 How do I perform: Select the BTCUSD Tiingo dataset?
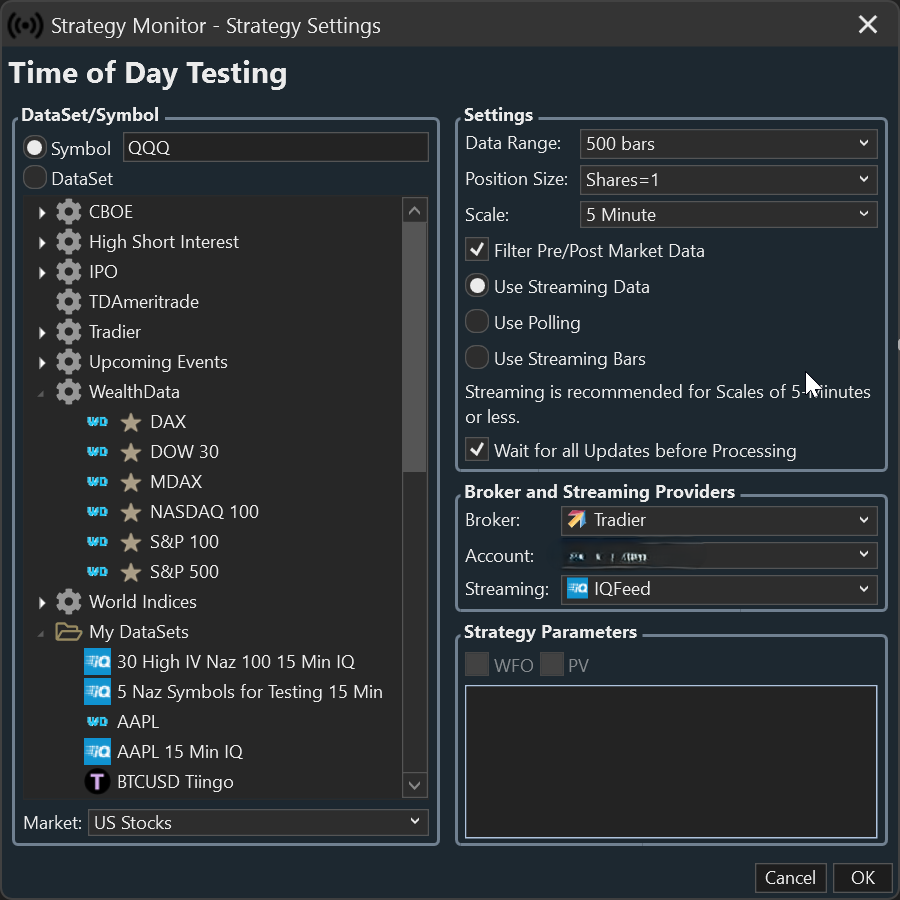pyautogui.click(x=175, y=782)
